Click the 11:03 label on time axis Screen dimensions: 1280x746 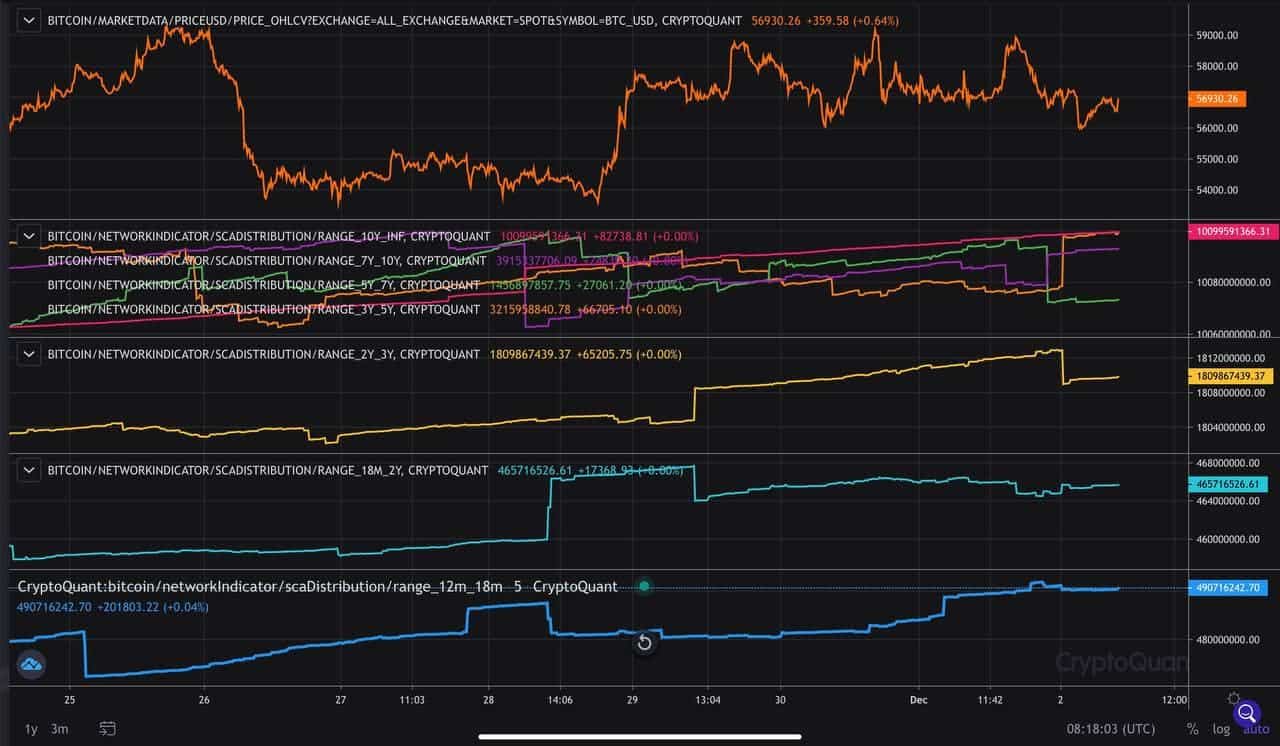tap(411, 700)
